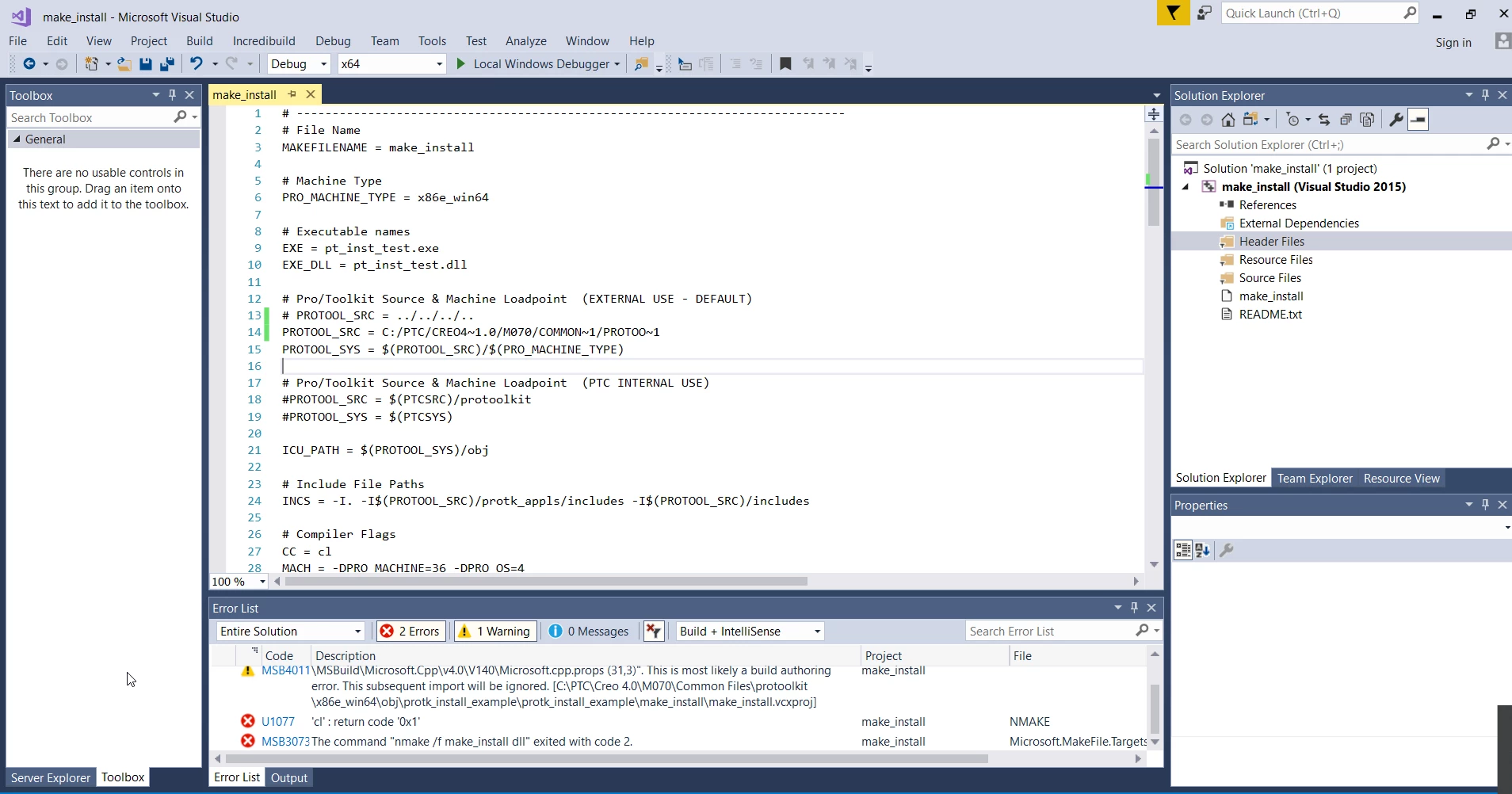Open the Incredibuild menu

tap(264, 41)
